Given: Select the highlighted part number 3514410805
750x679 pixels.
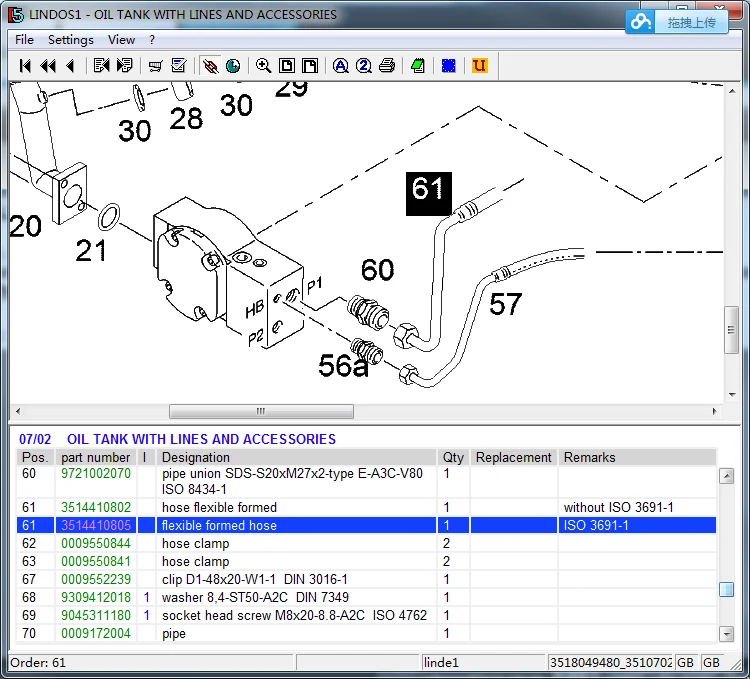Looking at the screenshot, I should pos(96,526).
